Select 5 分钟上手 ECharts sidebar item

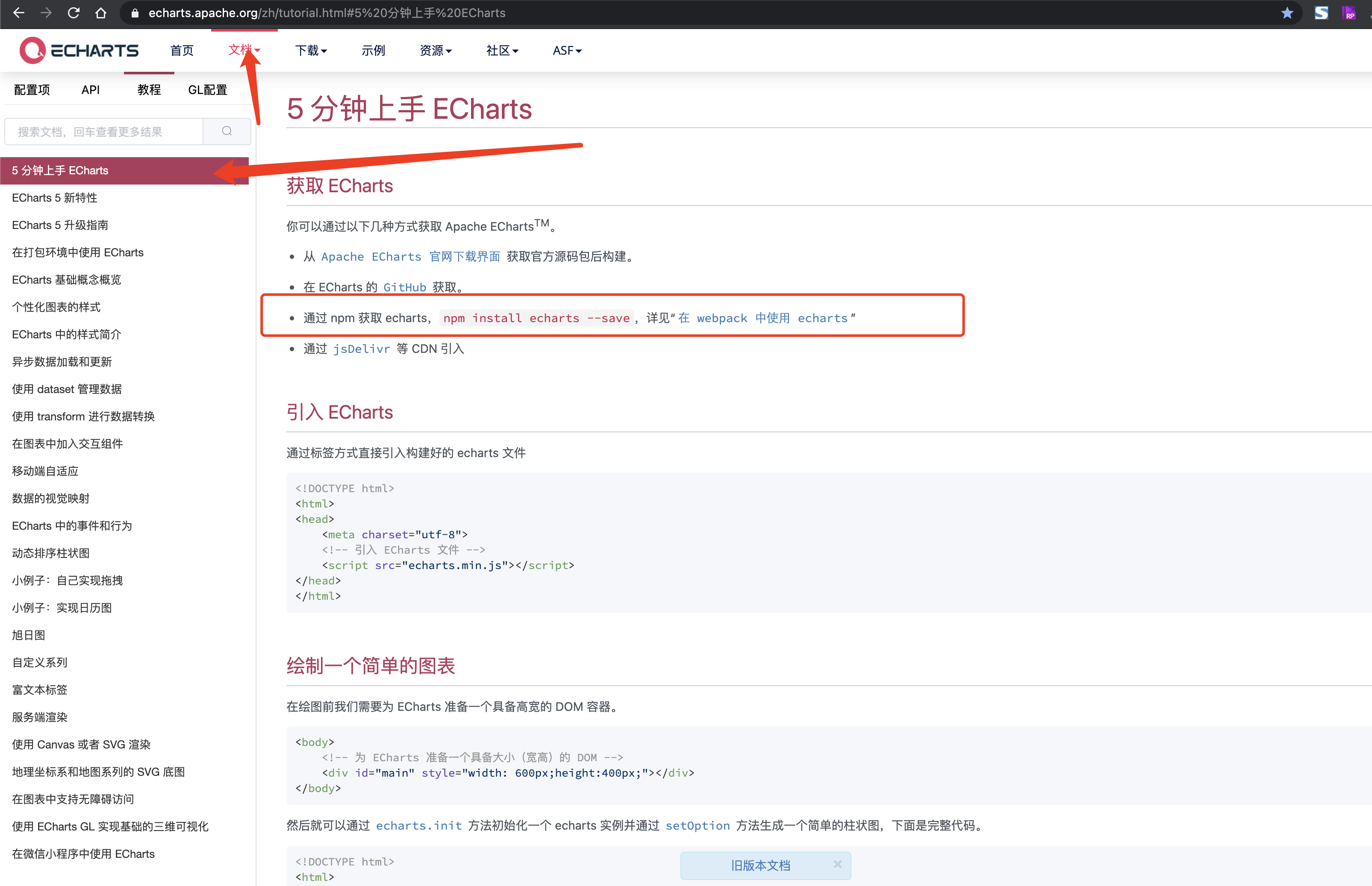[124, 170]
